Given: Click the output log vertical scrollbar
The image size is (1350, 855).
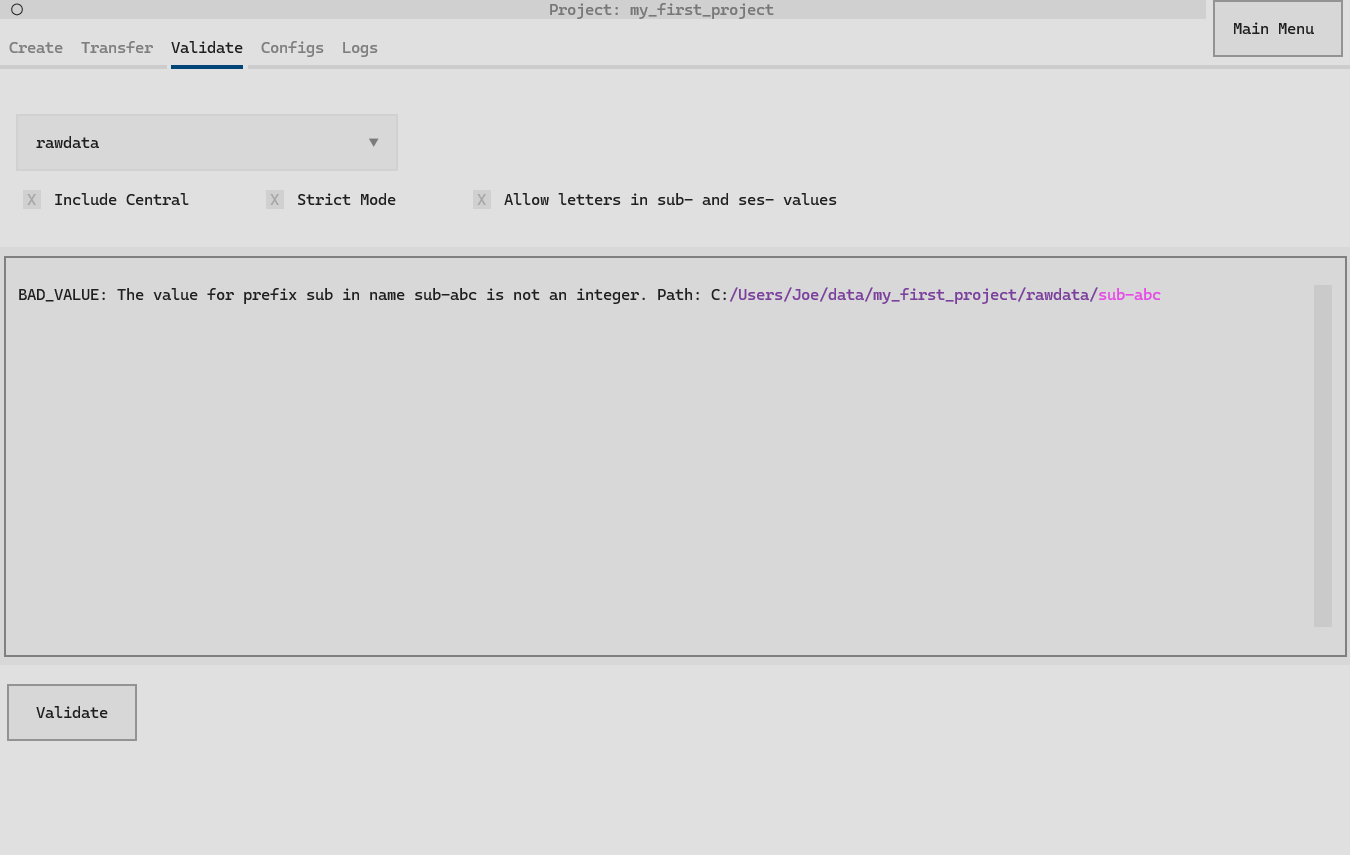Looking at the screenshot, I should point(1322,455).
